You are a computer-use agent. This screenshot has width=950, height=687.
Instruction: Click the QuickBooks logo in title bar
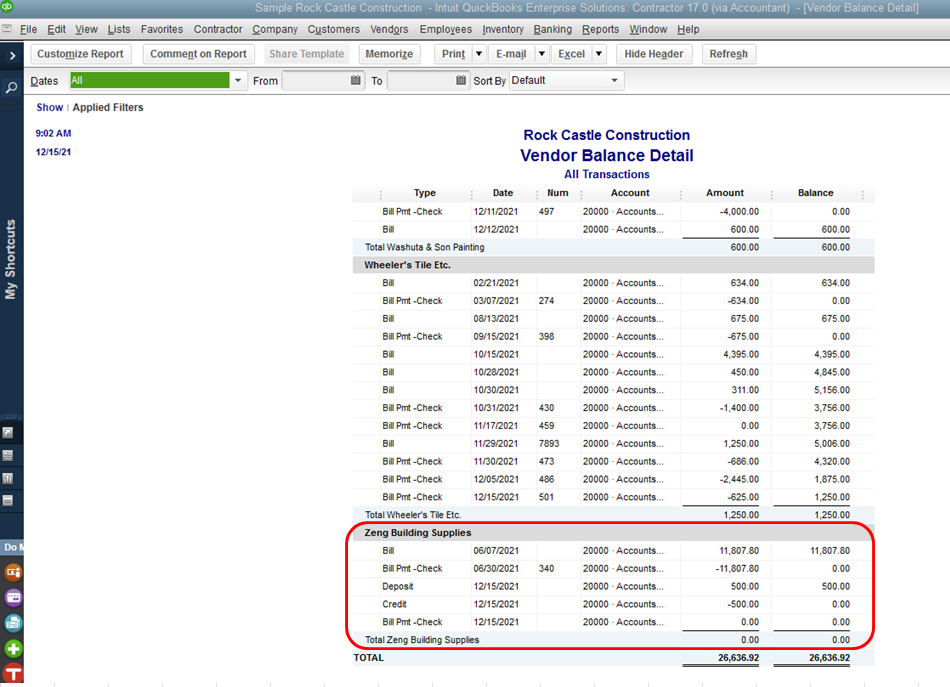point(7,7)
